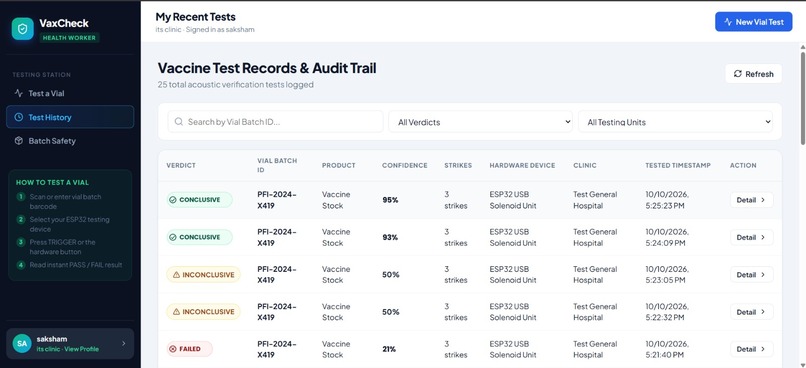Click the Strikes column header
806x368 pixels.
tap(458, 165)
